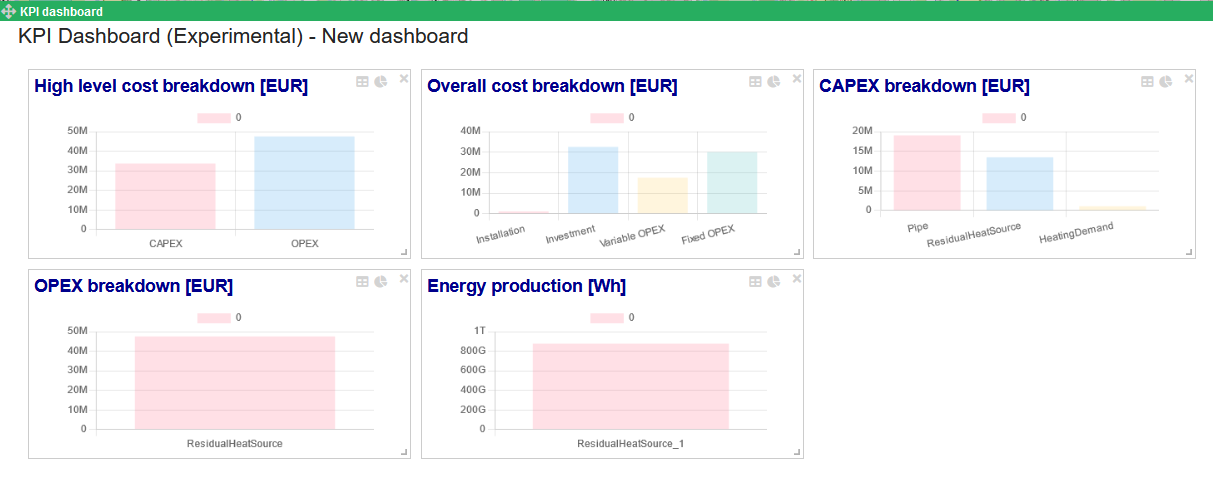The height and width of the screenshot is (481, 1213).
Task: Click the OPEX breakdown [EUR] title
Action: click(133, 286)
